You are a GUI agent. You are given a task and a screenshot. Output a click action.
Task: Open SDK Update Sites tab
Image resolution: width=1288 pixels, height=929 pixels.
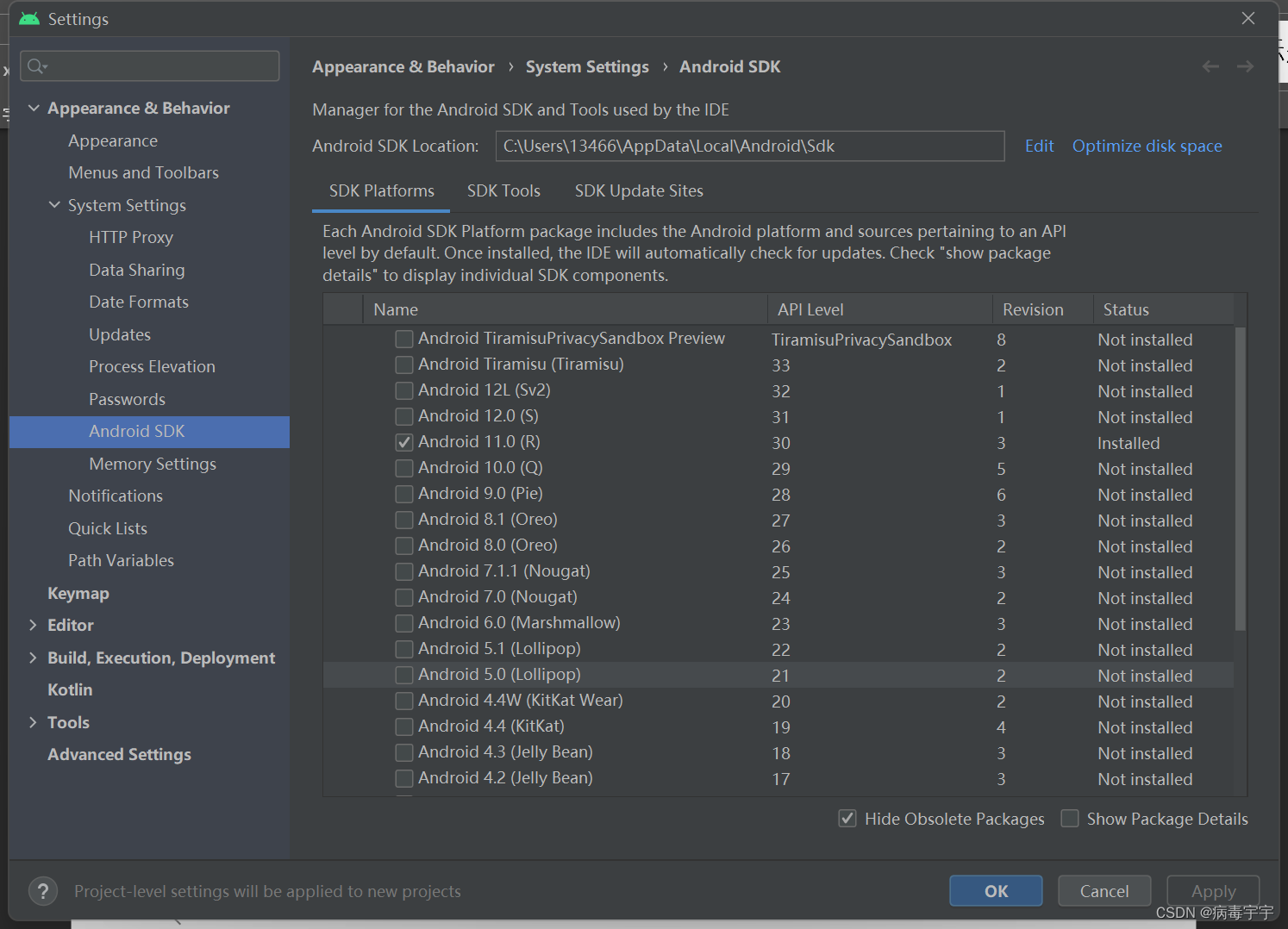click(639, 190)
